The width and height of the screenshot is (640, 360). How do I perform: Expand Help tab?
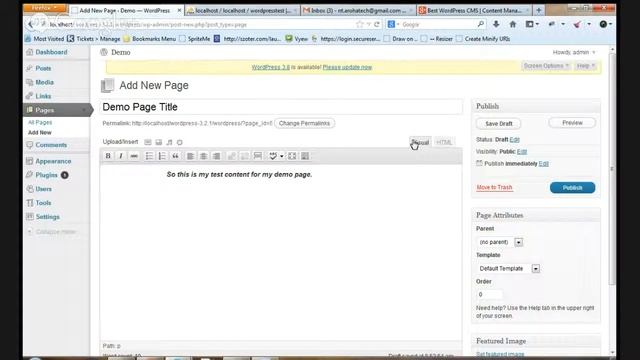586,66
